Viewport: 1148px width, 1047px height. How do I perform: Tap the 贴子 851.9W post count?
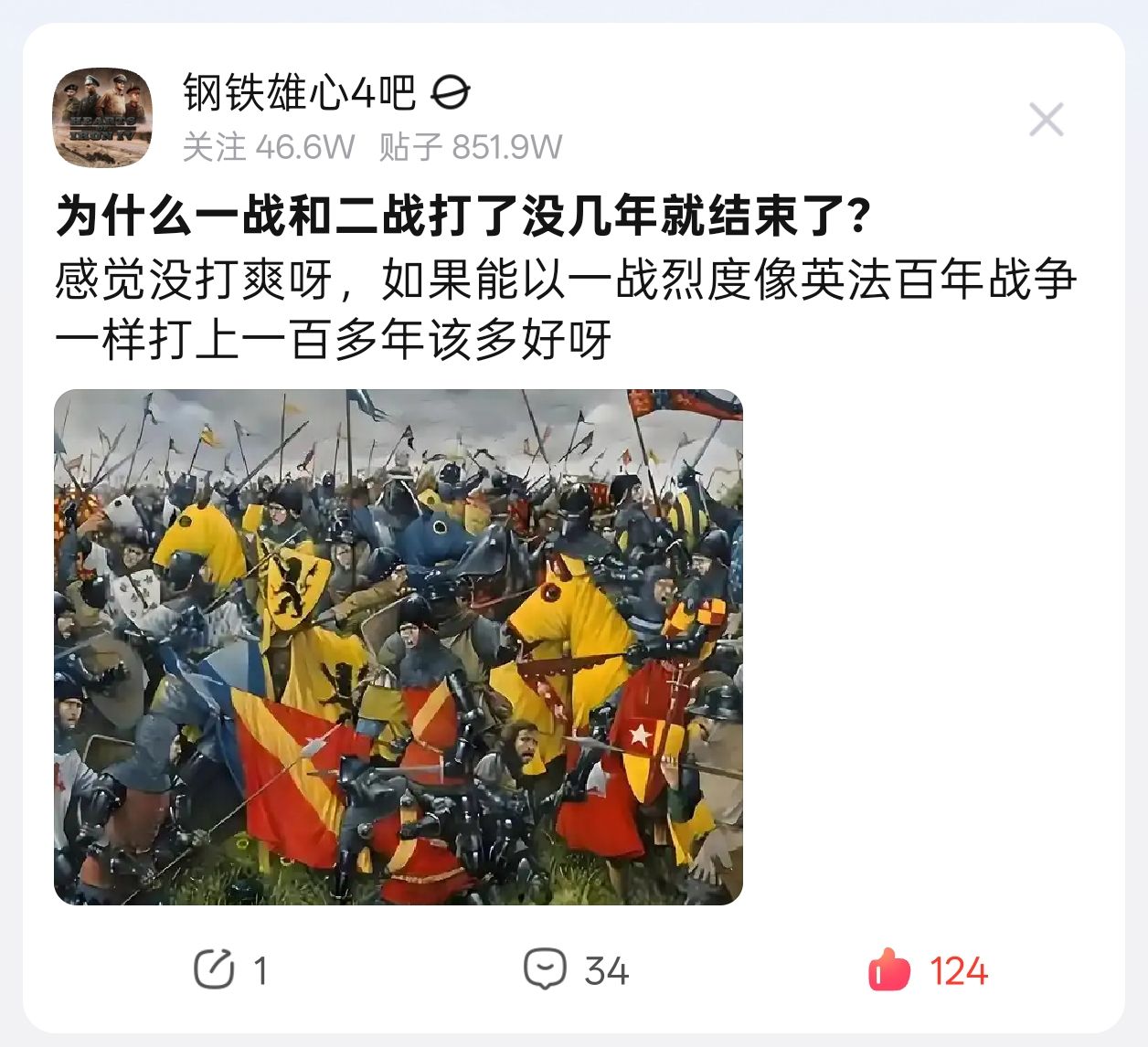[x=471, y=147]
